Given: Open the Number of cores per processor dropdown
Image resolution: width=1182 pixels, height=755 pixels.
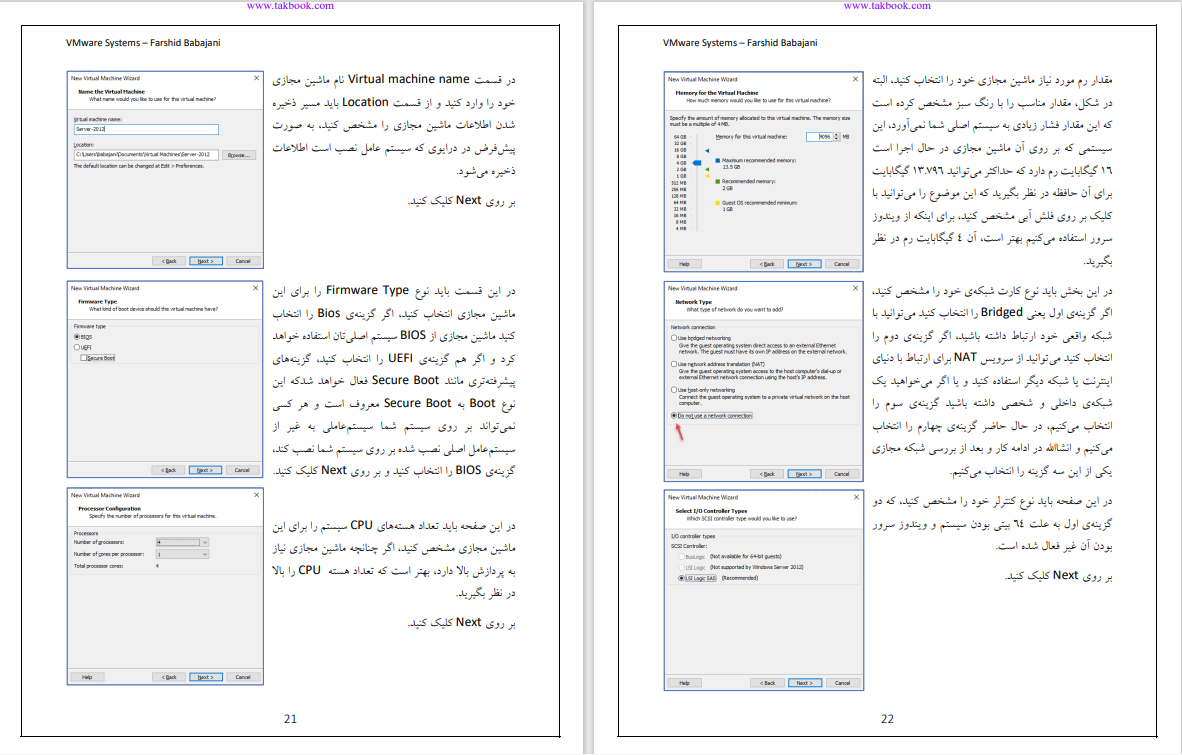Looking at the screenshot, I should pos(182,555).
